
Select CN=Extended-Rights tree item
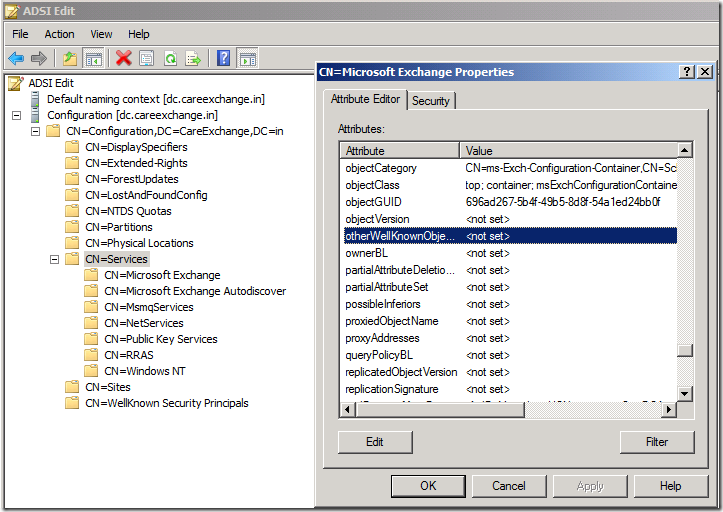[x=136, y=163]
